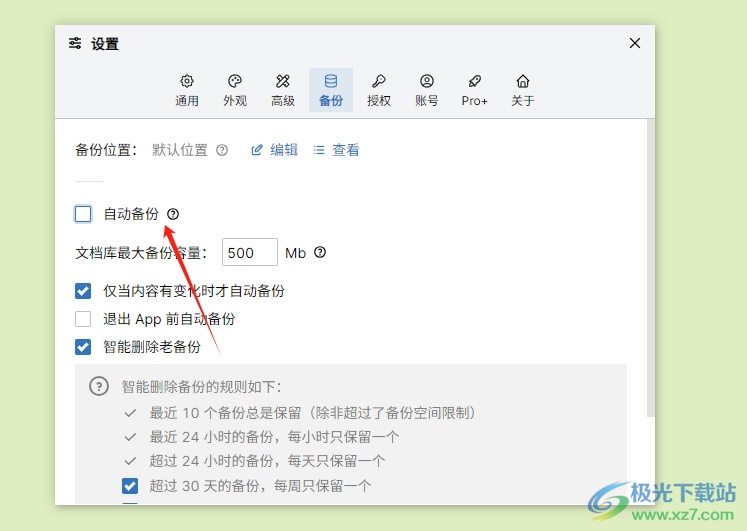Click the 默认位置 text
Image resolution: width=747 pixels, height=531 pixels.
coord(180,150)
